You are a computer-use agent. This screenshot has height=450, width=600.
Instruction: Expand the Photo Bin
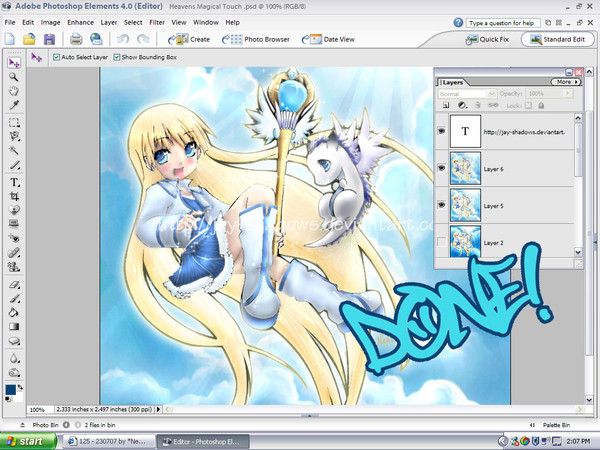23,425
